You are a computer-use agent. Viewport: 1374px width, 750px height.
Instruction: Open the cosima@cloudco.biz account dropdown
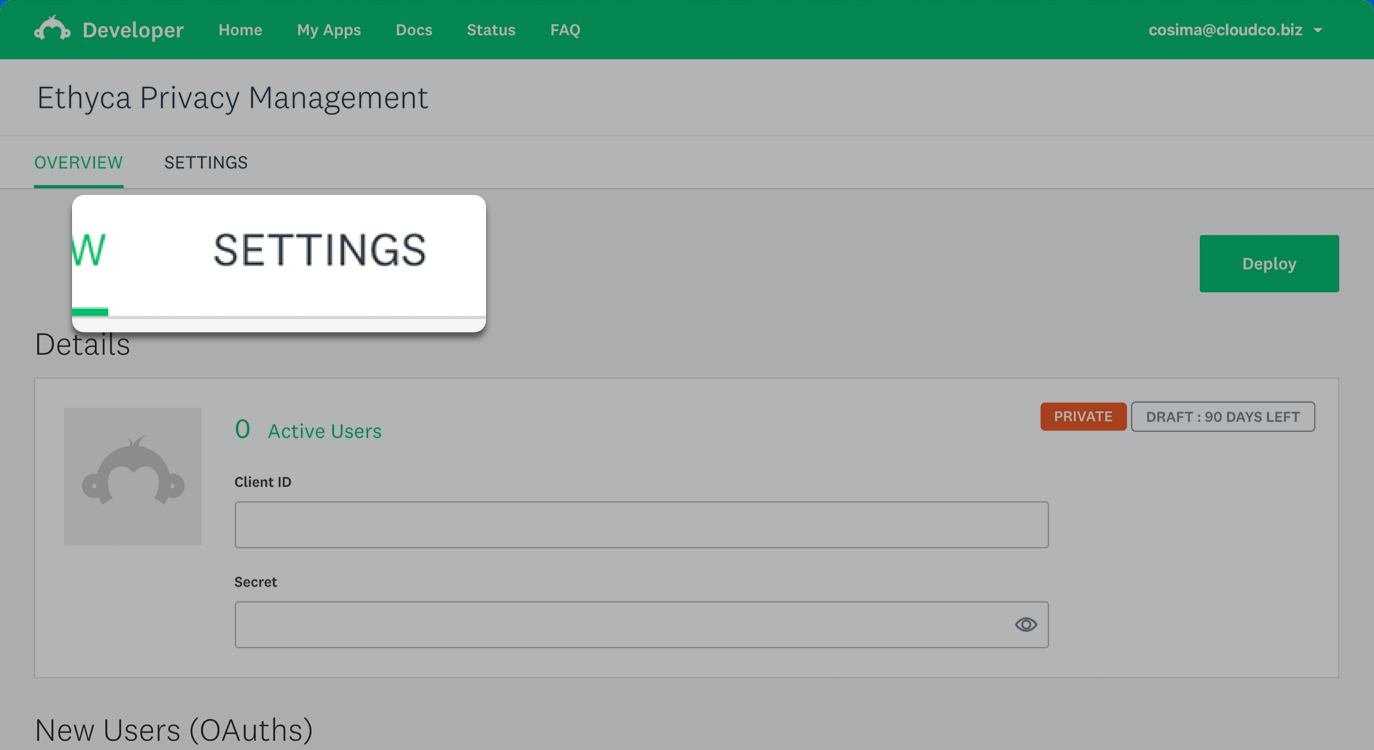pos(1235,30)
